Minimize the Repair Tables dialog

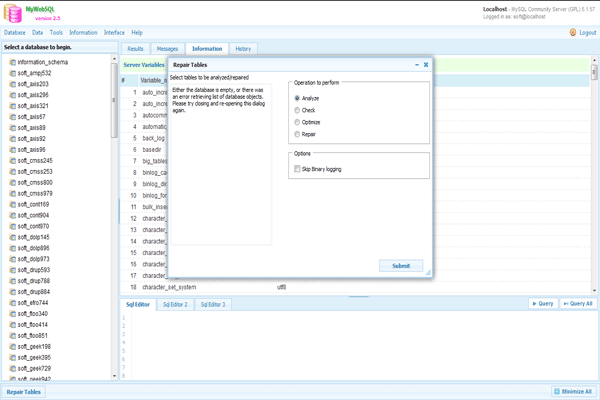coord(416,65)
